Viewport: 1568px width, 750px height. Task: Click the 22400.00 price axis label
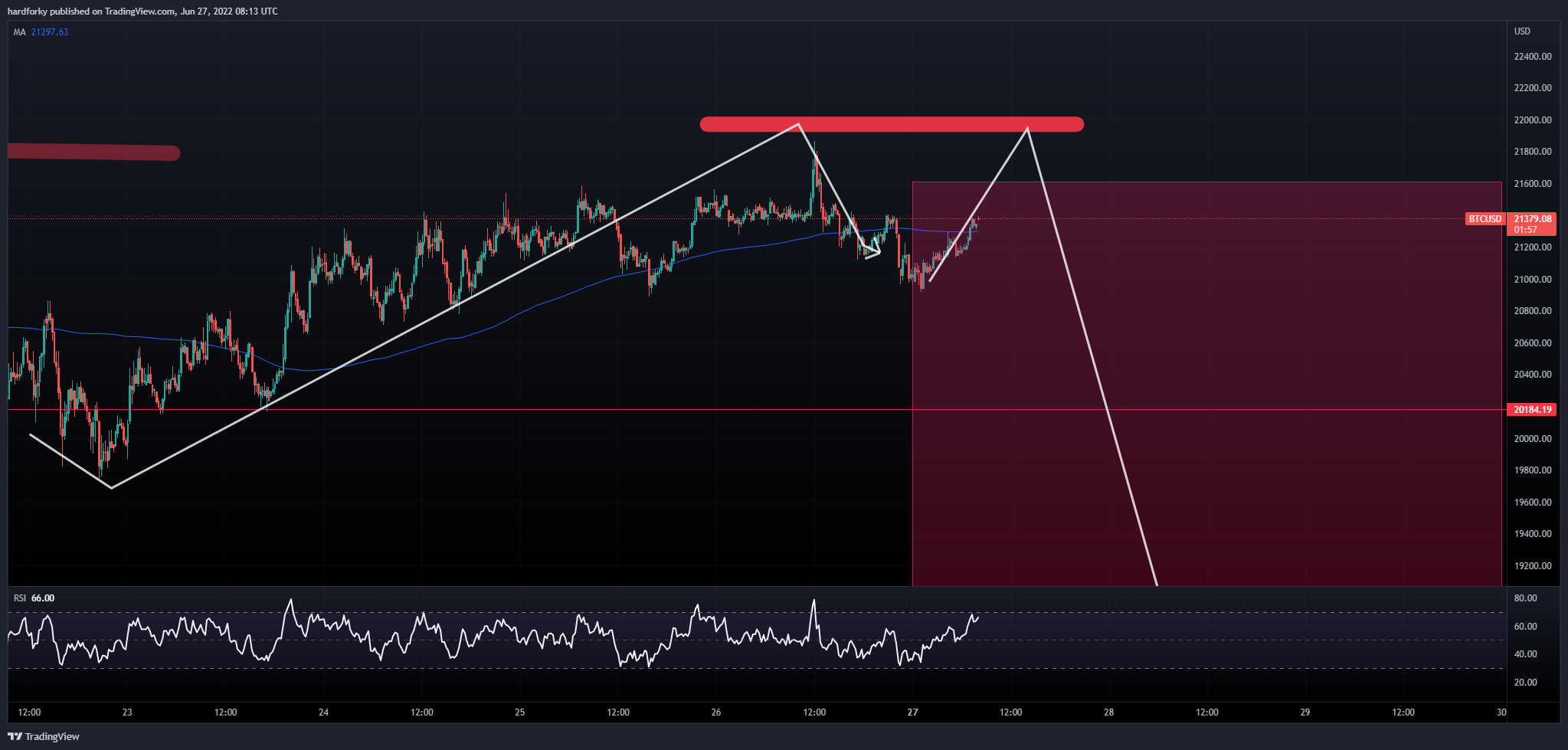pos(1533,57)
